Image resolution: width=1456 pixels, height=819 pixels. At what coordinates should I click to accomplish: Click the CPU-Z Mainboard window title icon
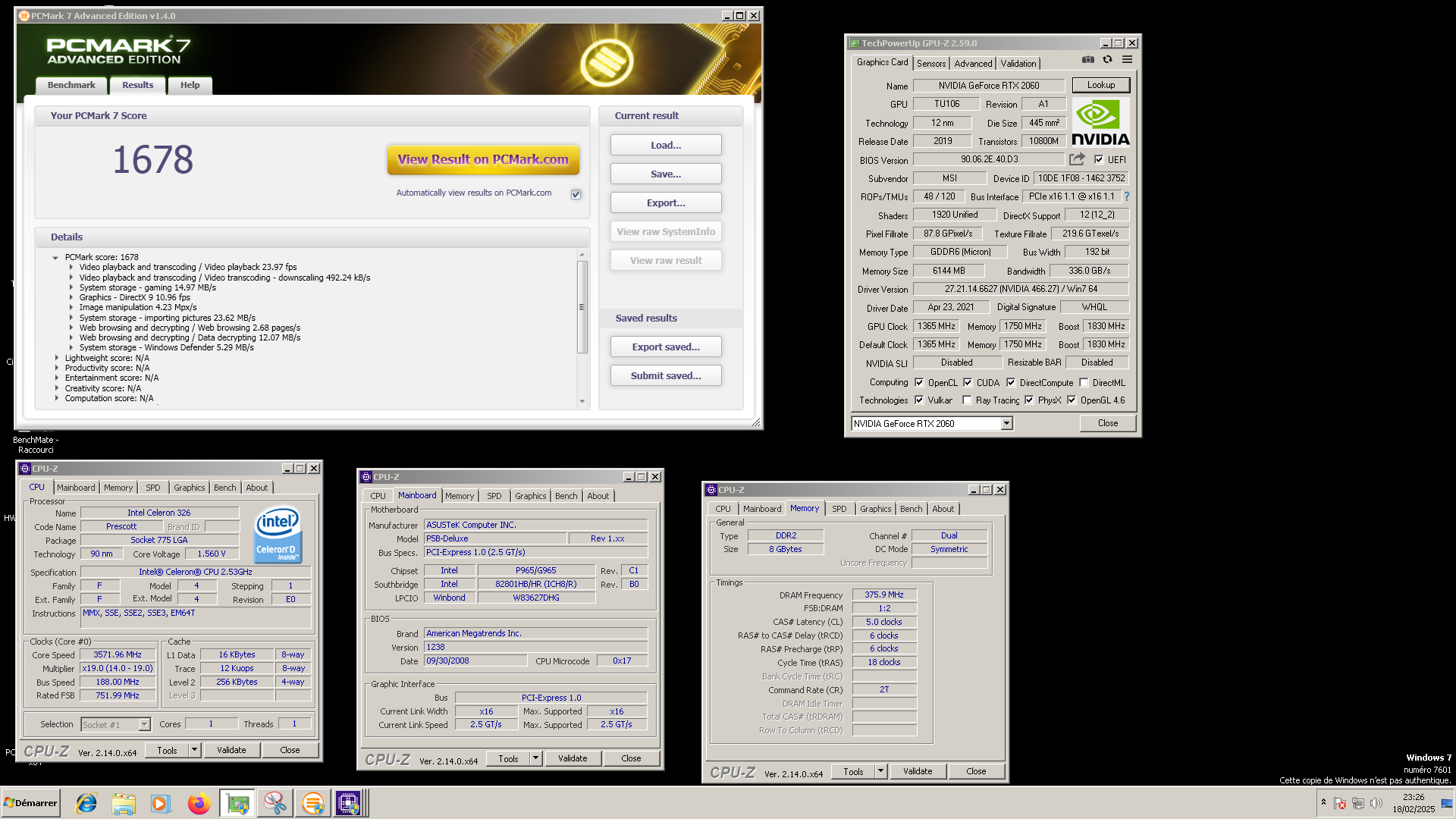pos(366,477)
